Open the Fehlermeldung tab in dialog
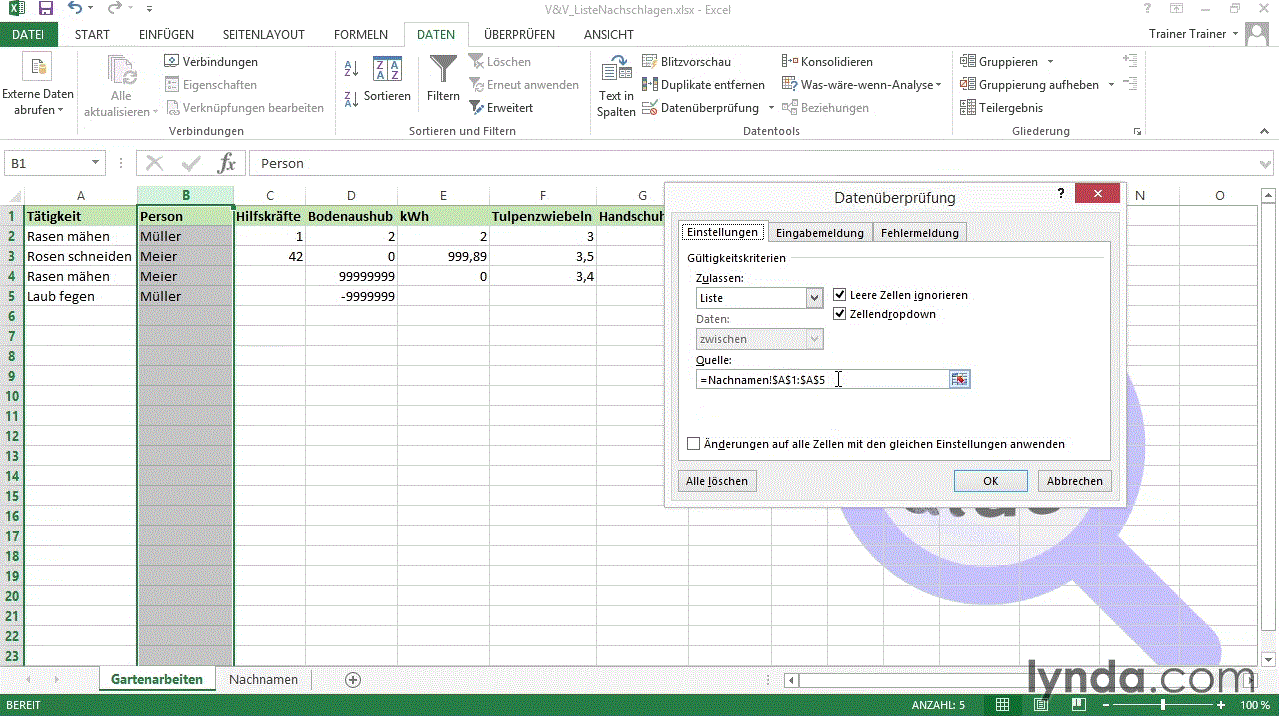Viewport: 1279px width, 716px height. 920,233
